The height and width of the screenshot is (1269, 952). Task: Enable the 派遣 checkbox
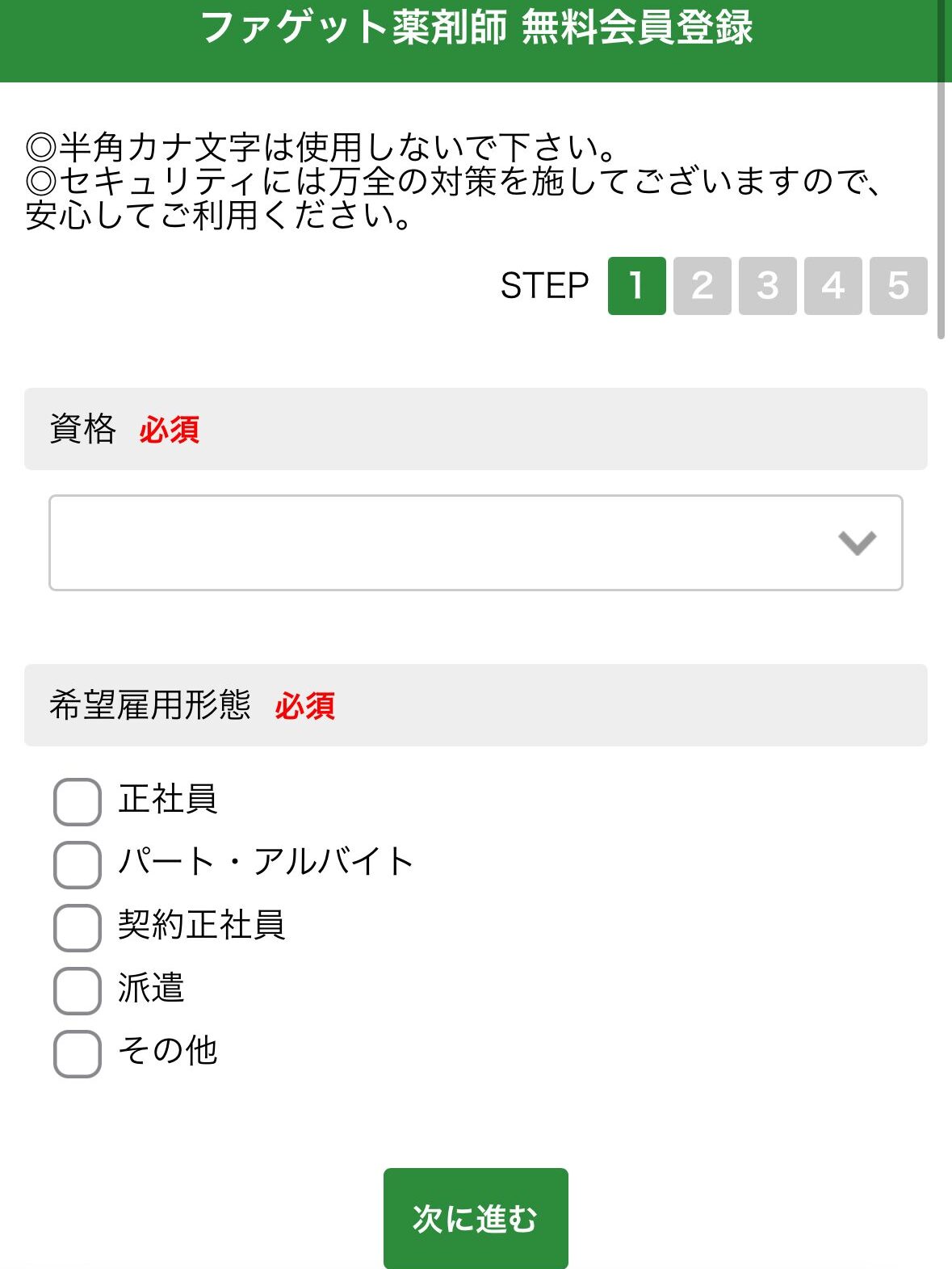(78, 990)
